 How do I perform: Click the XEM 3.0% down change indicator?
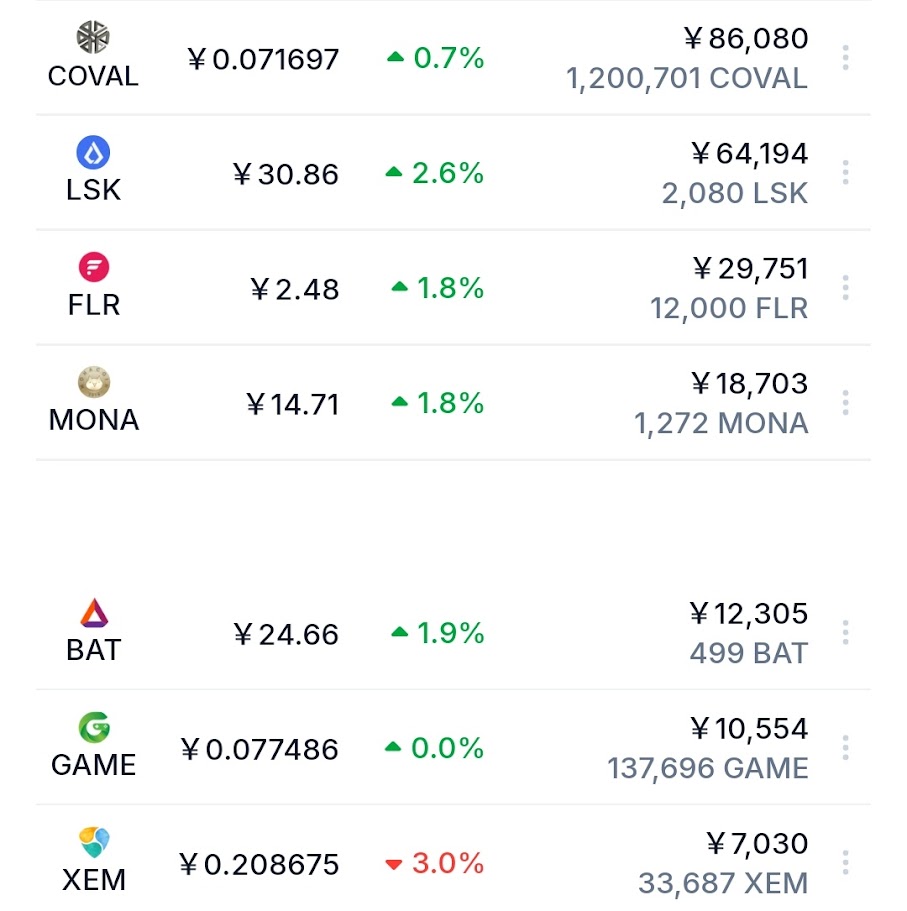[435, 863]
